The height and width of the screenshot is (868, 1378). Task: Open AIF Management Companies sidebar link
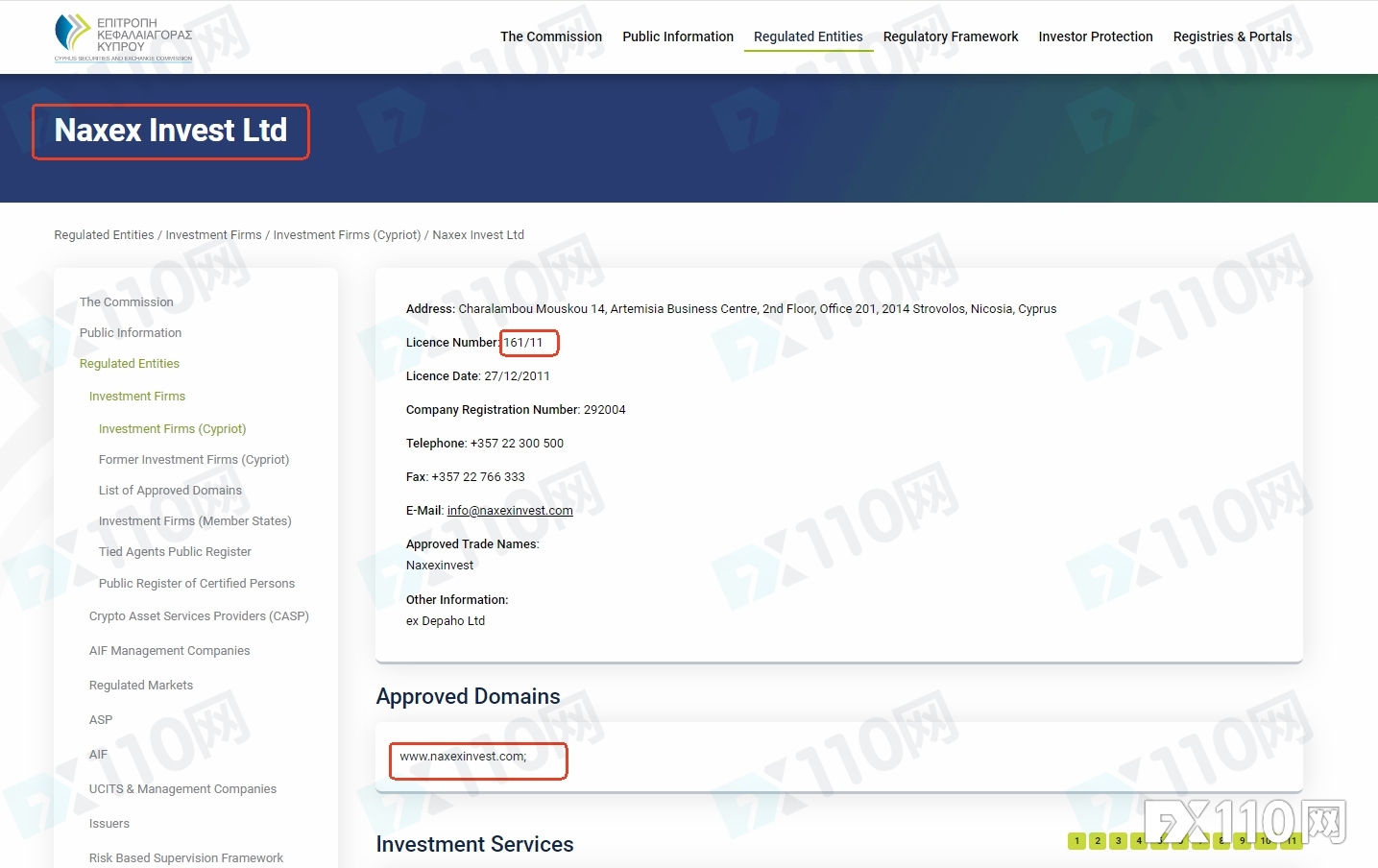coord(169,651)
